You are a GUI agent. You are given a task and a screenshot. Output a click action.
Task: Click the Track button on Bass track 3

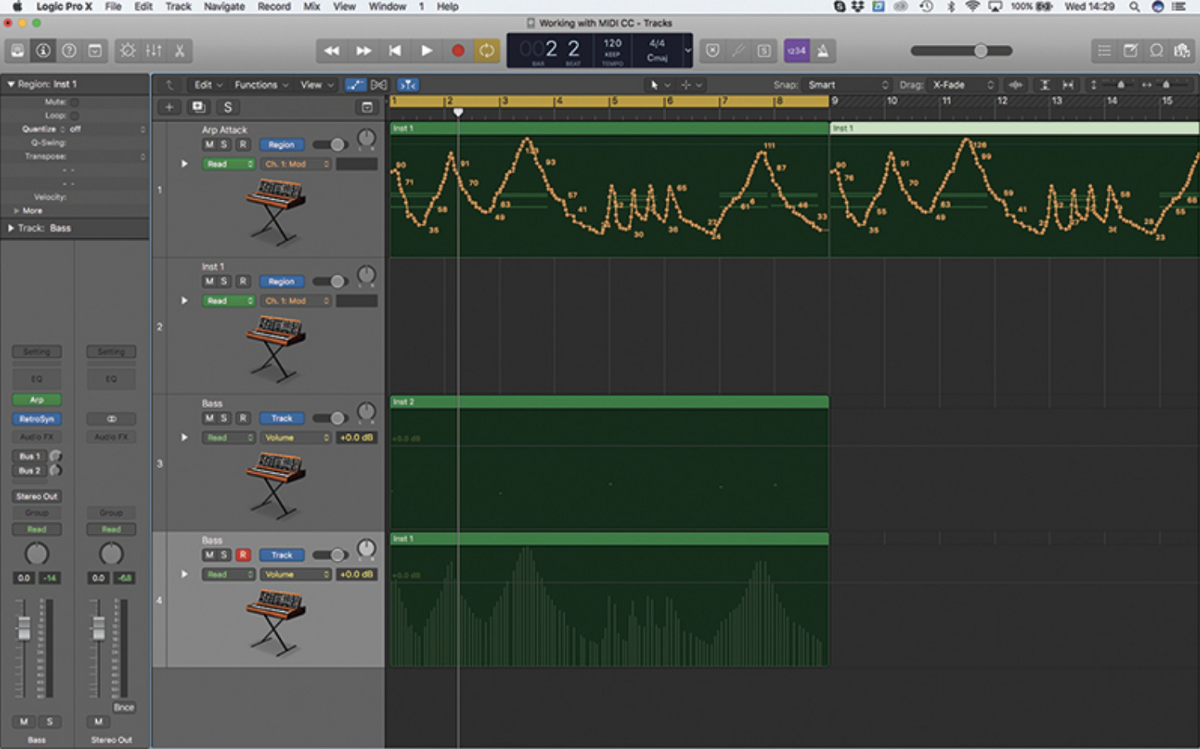[282, 418]
